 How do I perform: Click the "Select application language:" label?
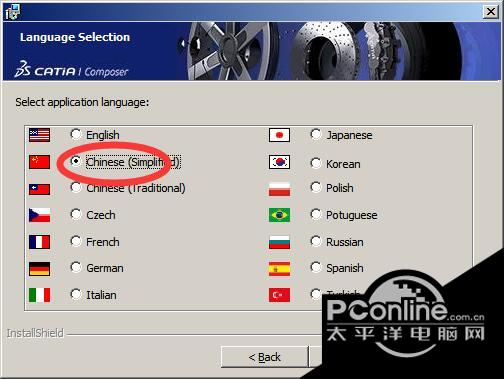point(82,102)
